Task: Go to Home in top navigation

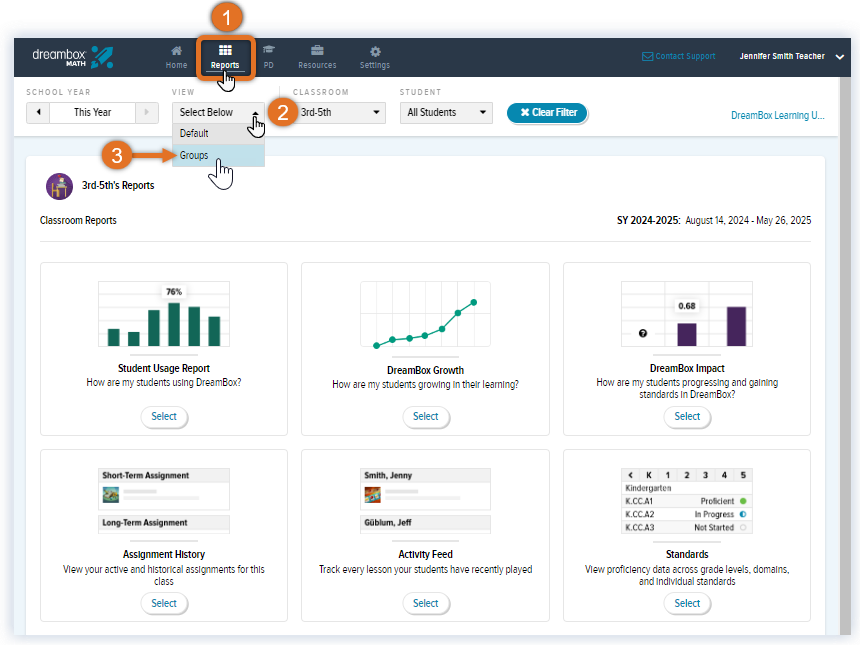Action: coord(176,57)
